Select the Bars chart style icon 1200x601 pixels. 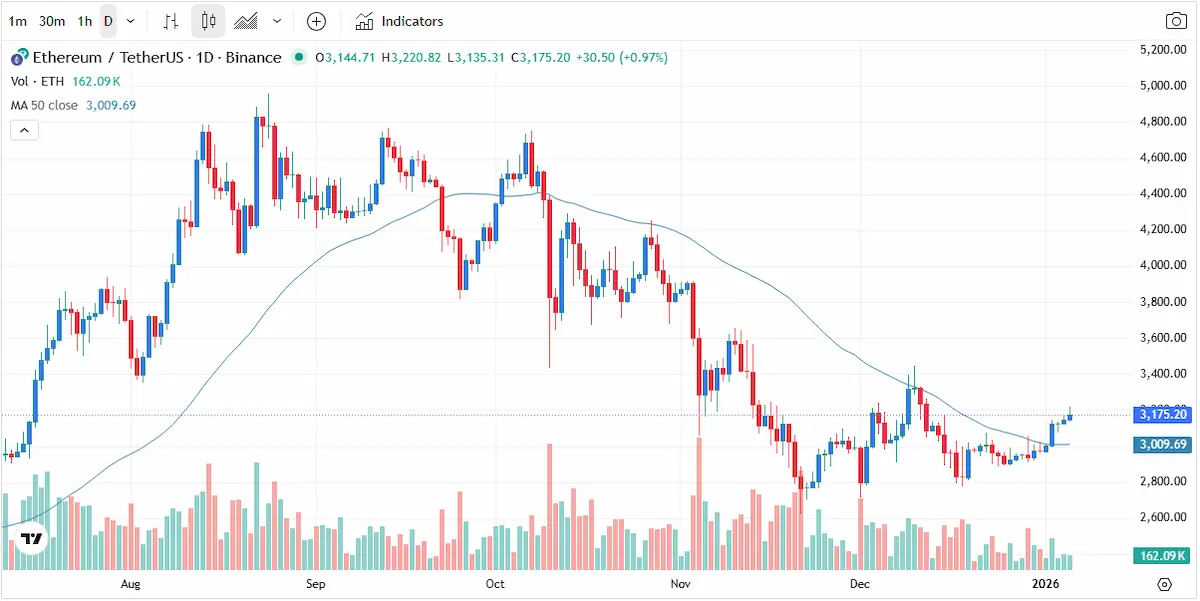click(171, 21)
